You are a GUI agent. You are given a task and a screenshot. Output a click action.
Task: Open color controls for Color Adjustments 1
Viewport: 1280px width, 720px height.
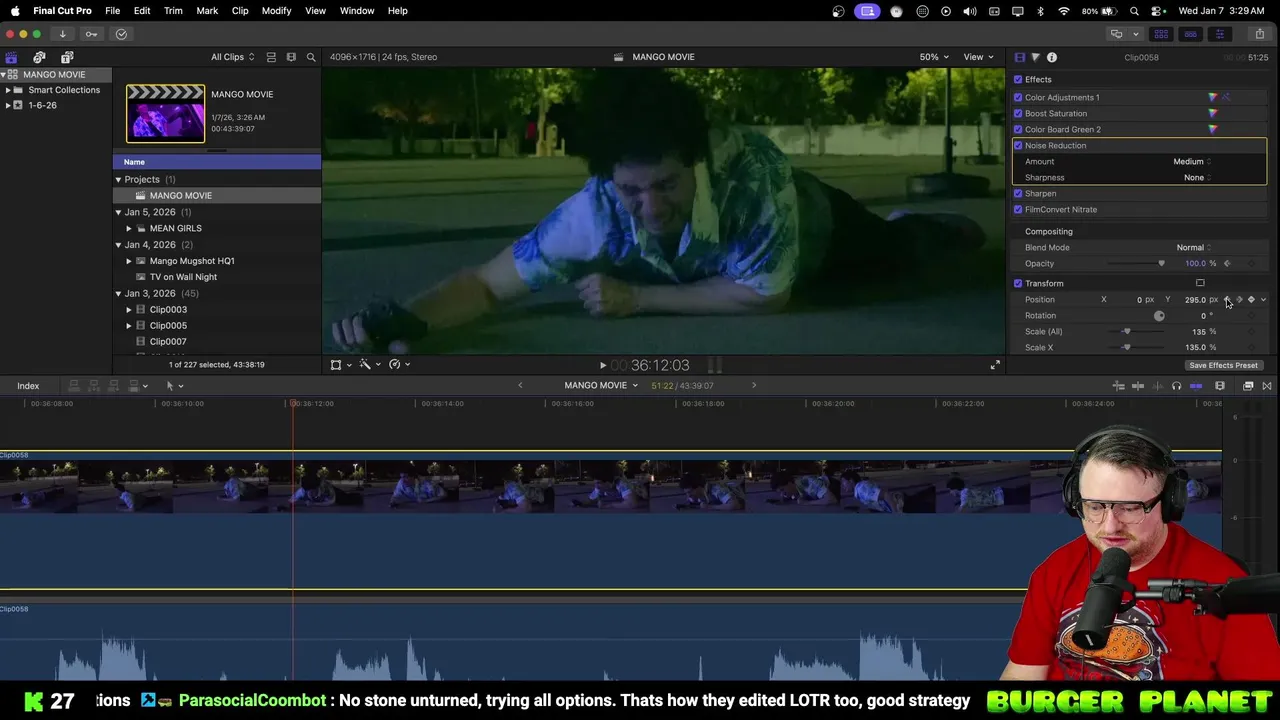coord(1213,97)
